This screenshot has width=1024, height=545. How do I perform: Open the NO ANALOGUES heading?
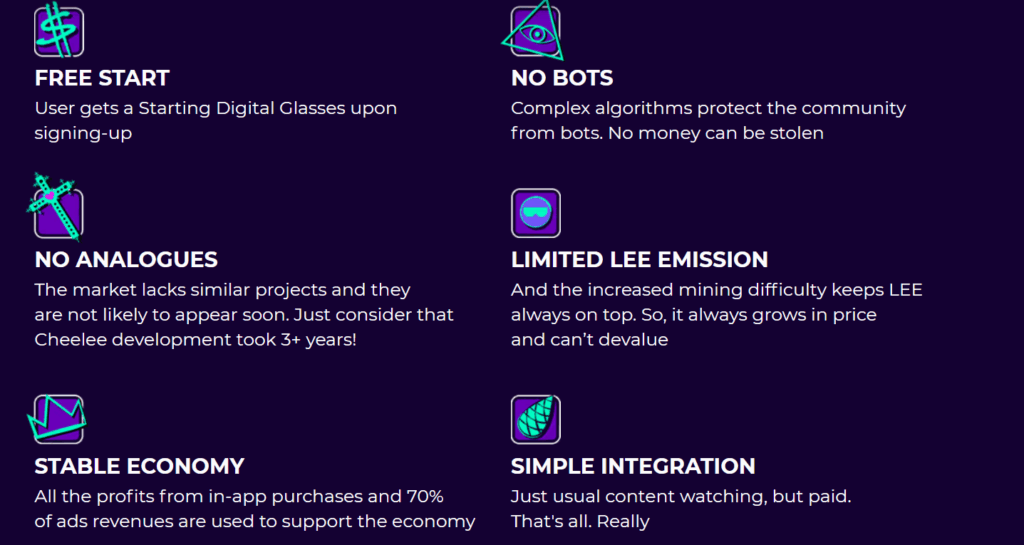point(126,260)
